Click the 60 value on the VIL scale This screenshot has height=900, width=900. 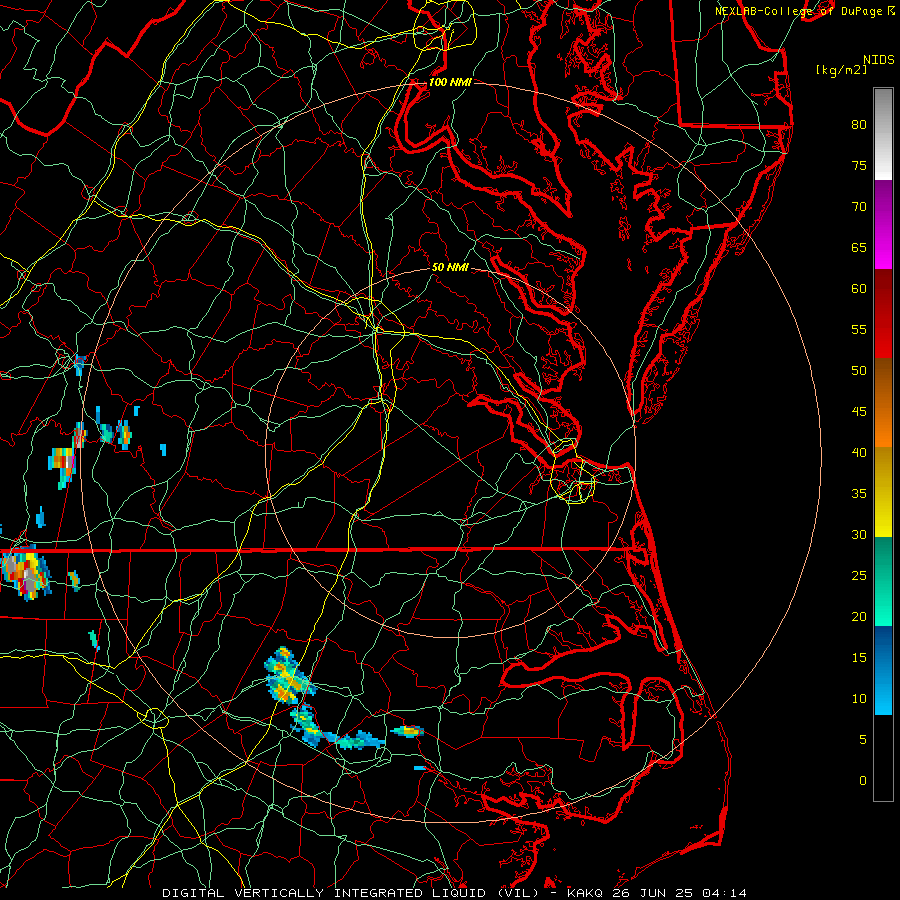point(859,289)
